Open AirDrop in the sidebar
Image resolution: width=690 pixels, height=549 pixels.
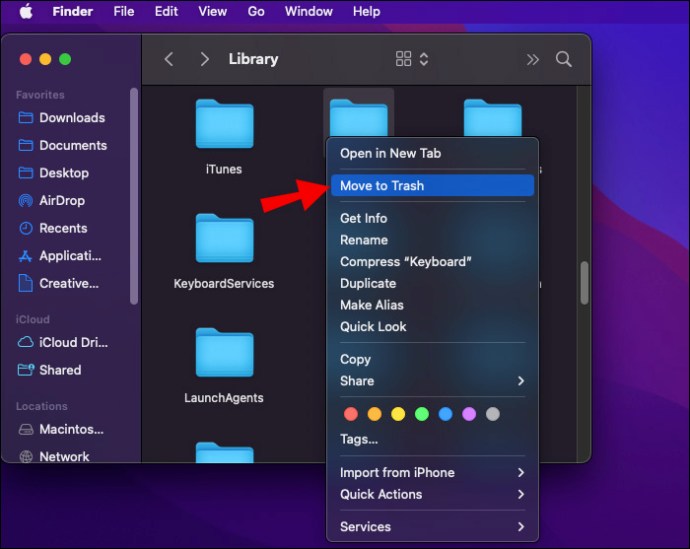(51, 201)
